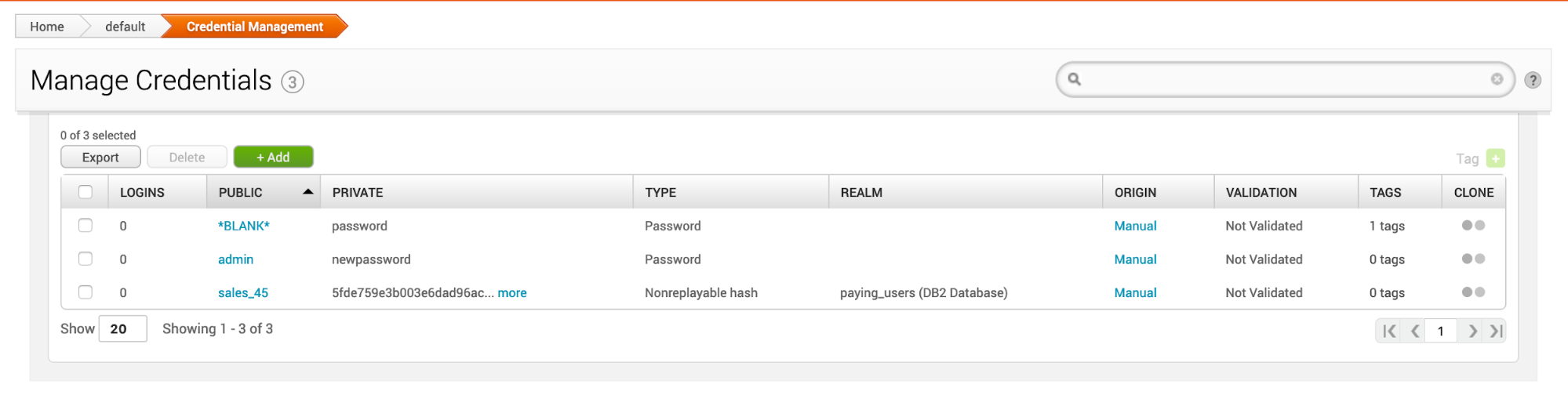Go to last page of results
The image size is (1568, 406).
tap(1496, 331)
